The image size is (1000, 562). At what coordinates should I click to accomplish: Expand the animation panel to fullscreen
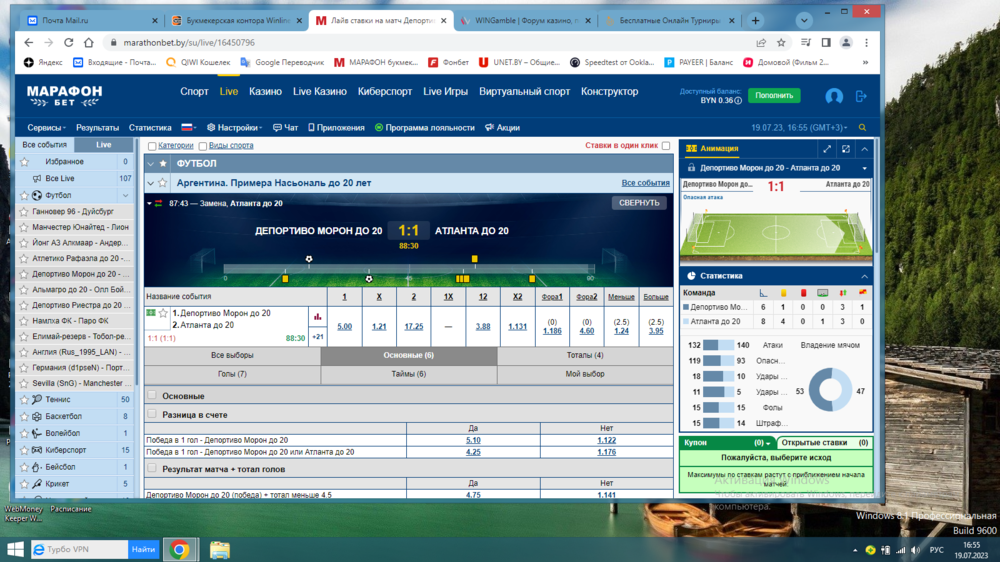(x=827, y=149)
